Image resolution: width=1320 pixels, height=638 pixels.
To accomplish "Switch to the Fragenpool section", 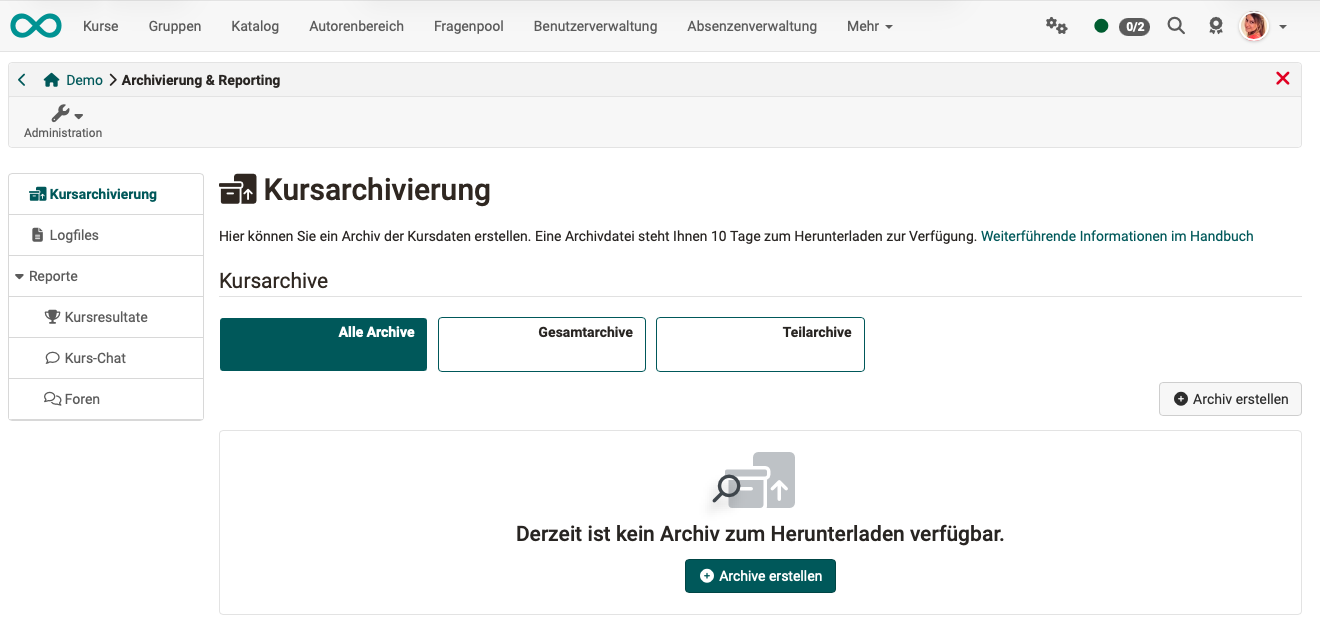I will pos(468,26).
